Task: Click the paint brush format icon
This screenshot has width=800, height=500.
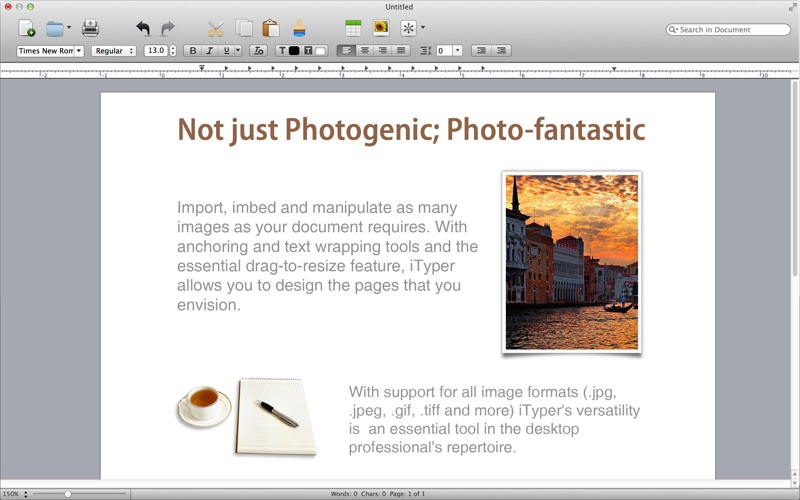Action: click(x=299, y=28)
